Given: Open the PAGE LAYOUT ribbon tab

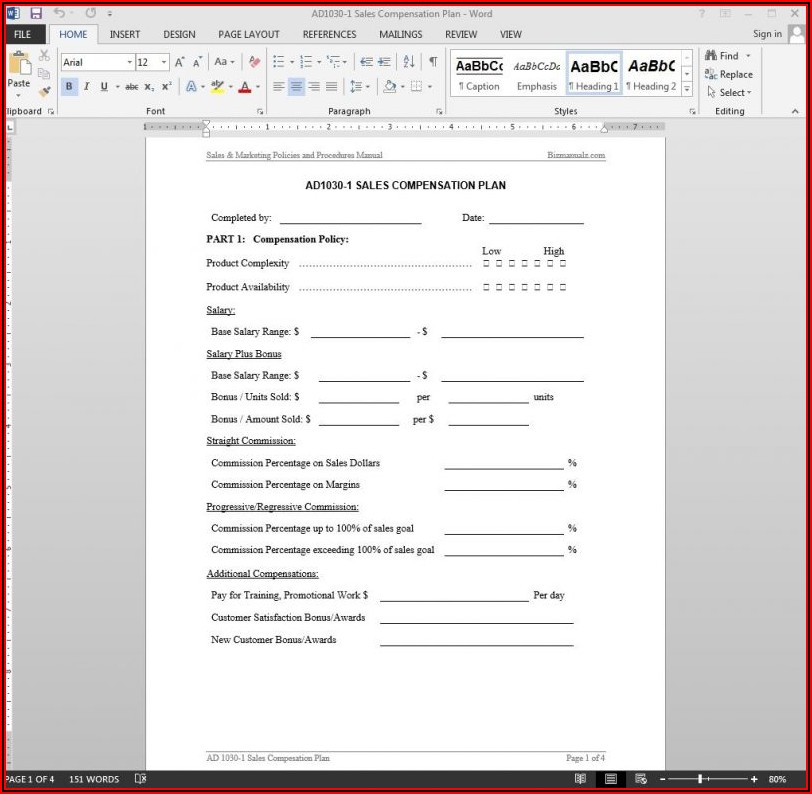Looking at the screenshot, I should click(x=249, y=34).
